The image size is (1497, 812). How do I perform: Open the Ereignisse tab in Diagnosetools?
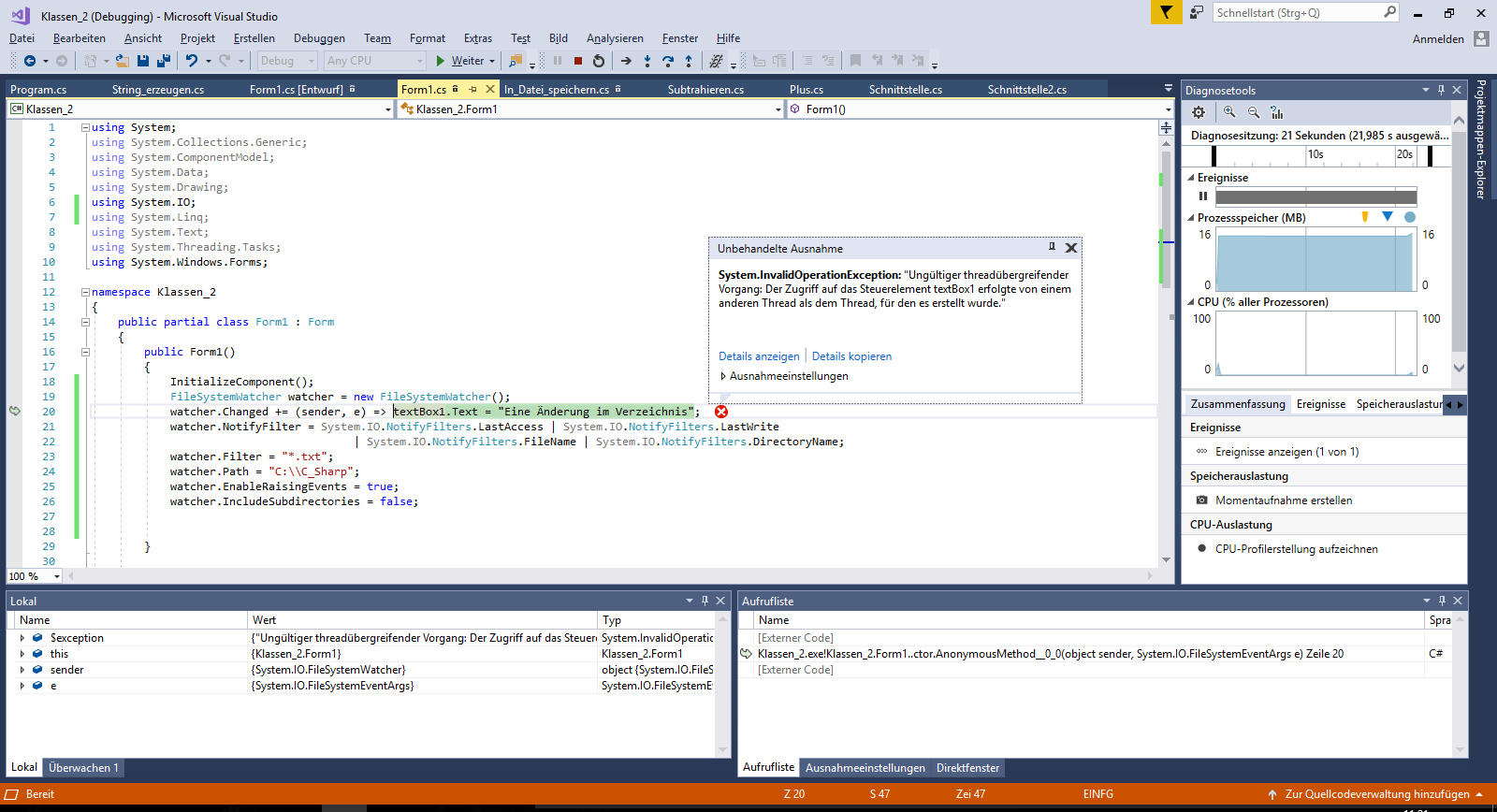[1321, 404]
